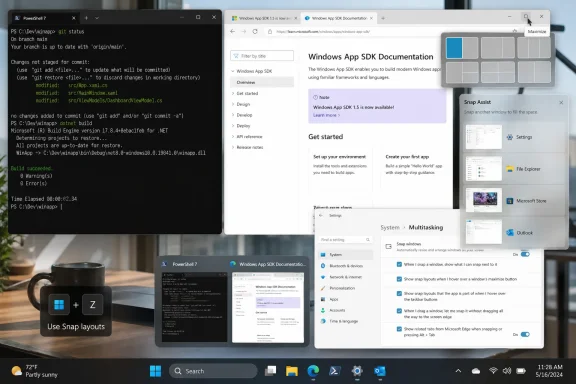Click the OneDrive cloud tray icon
The width and height of the screenshot is (576, 384).
tap(476, 371)
